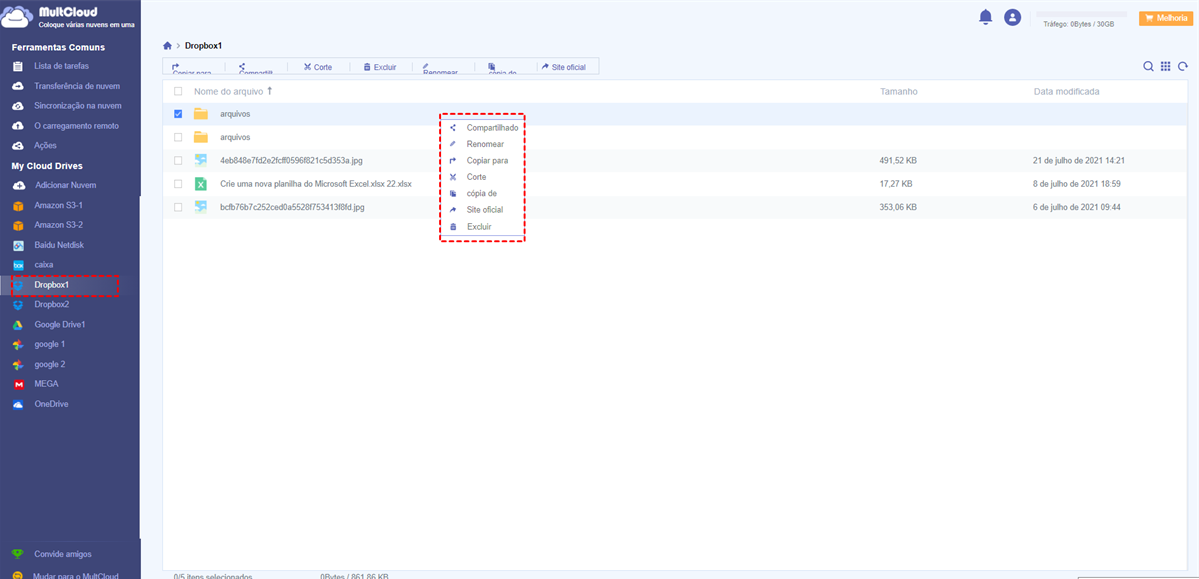Select OneDrive drive
The width and height of the screenshot is (1199, 579).
(x=51, y=404)
